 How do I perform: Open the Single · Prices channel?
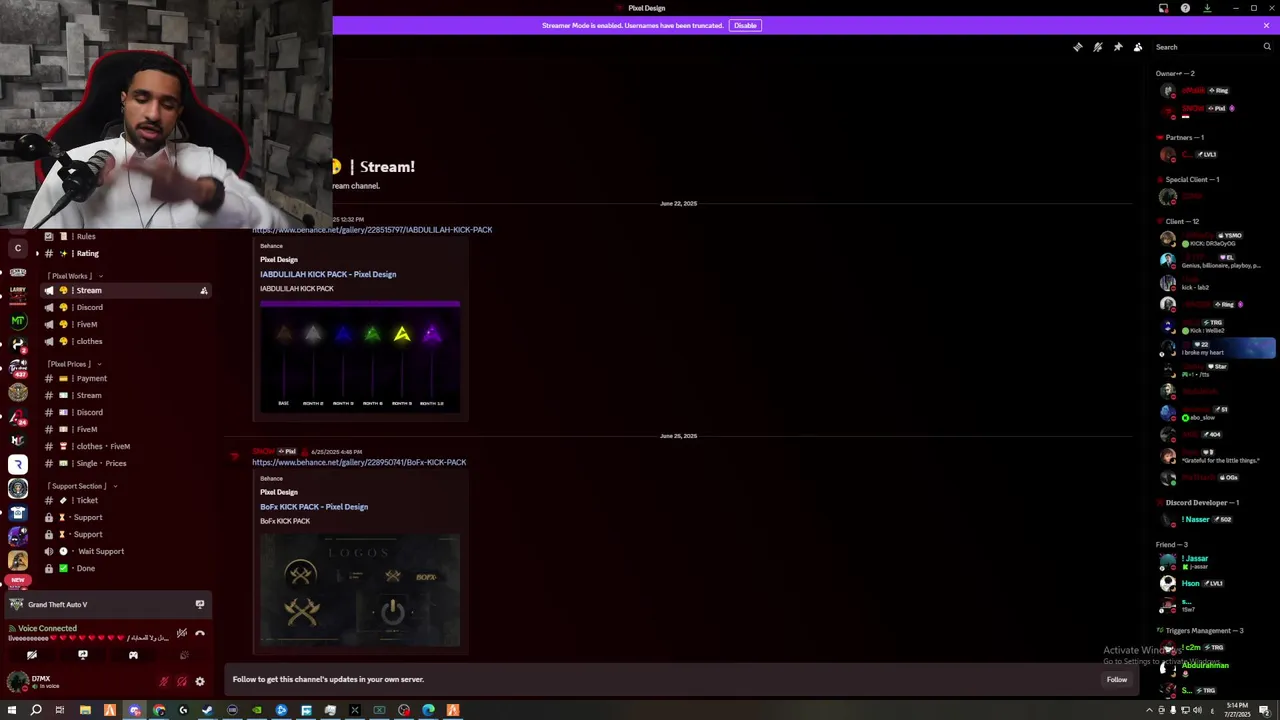tap(125, 463)
